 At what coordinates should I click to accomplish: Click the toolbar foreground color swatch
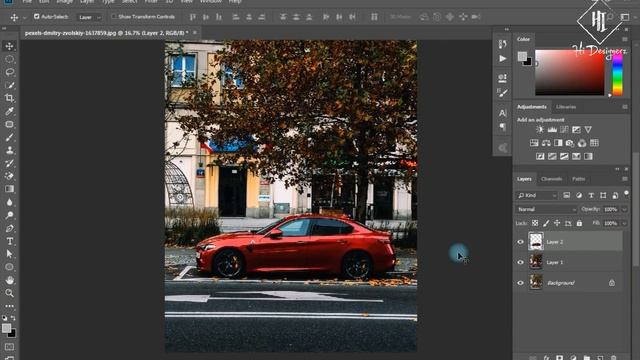[x=7, y=329]
